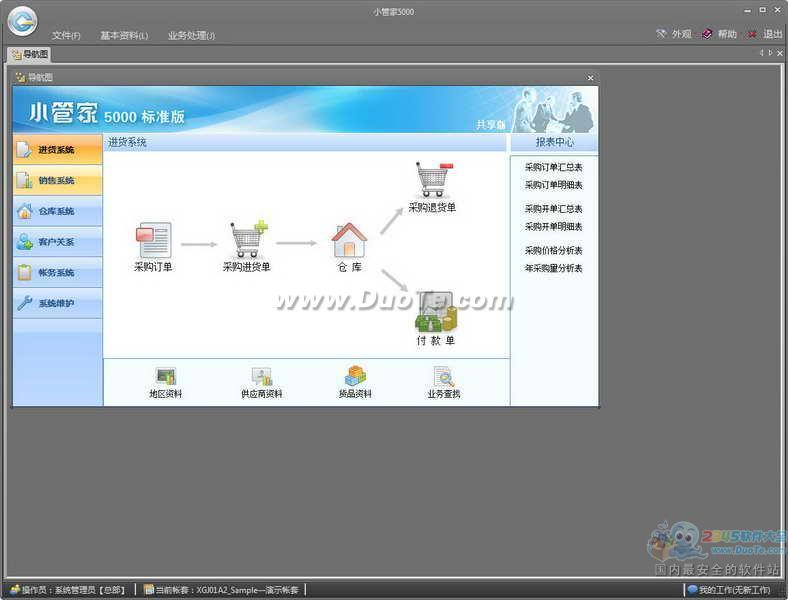788x600 pixels.
Task: Close the active document tab
Action: tap(780, 53)
